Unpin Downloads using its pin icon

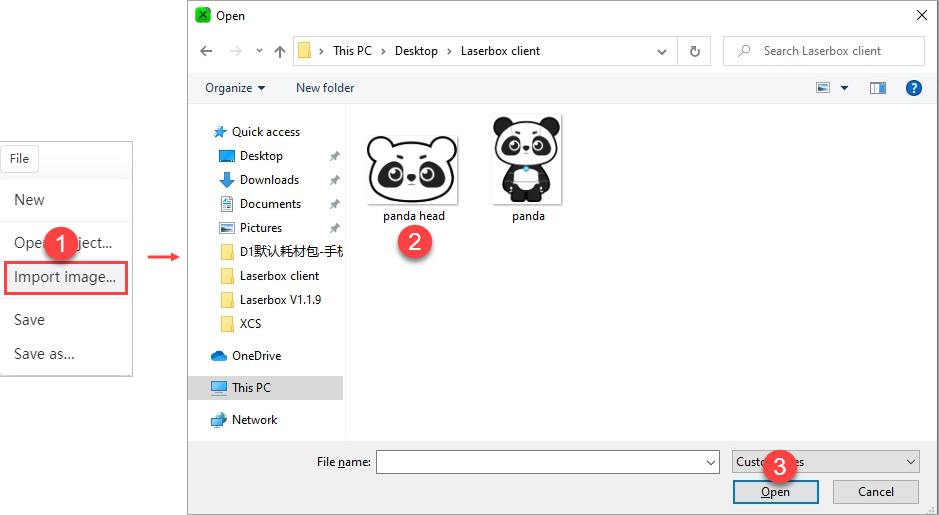(335, 180)
